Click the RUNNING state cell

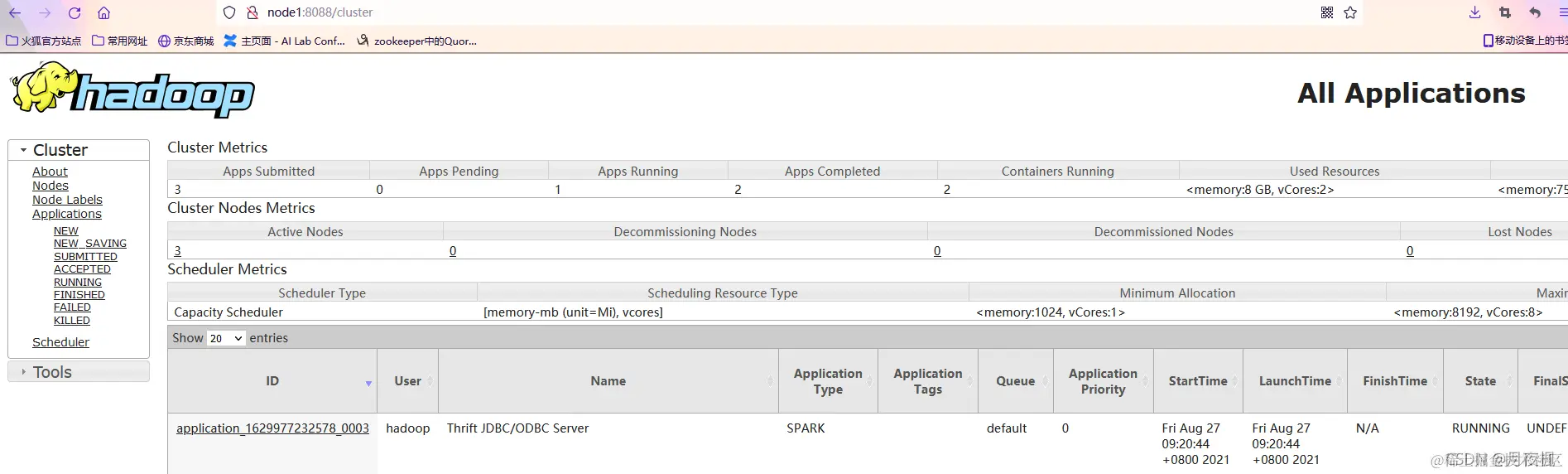pos(1481,428)
